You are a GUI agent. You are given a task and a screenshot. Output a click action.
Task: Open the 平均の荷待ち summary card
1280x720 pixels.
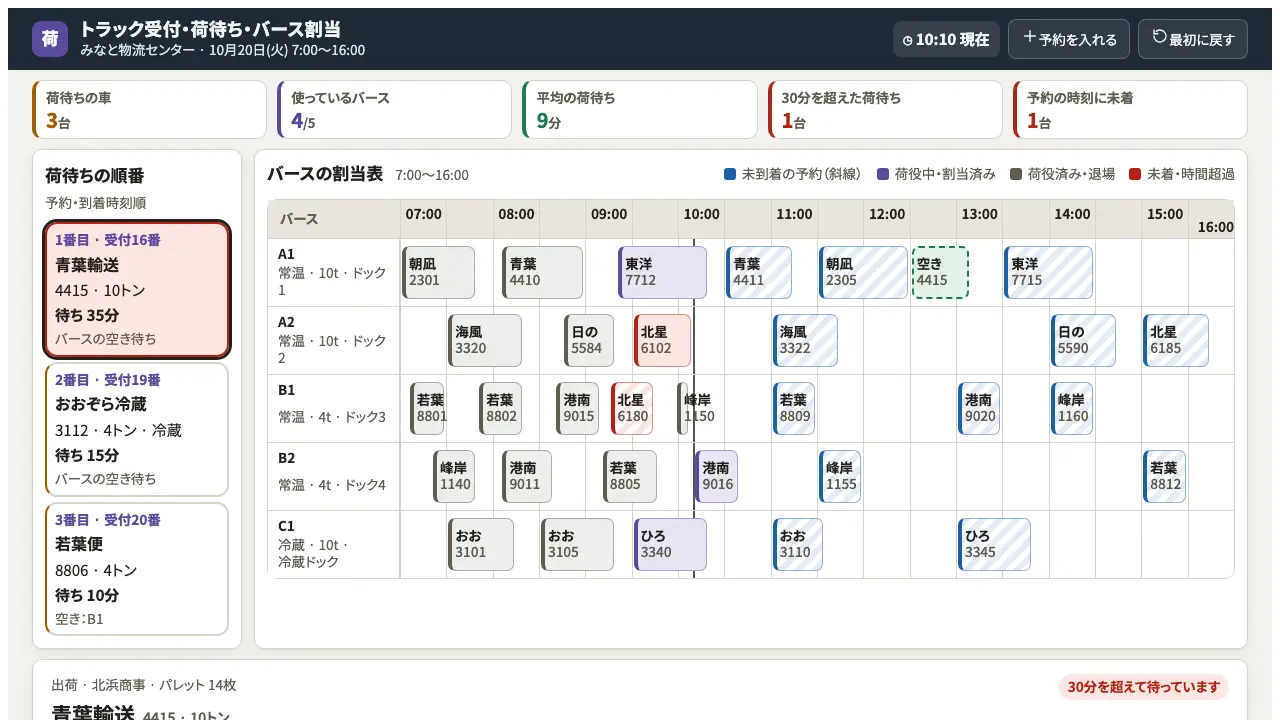(x=640, y=110)
